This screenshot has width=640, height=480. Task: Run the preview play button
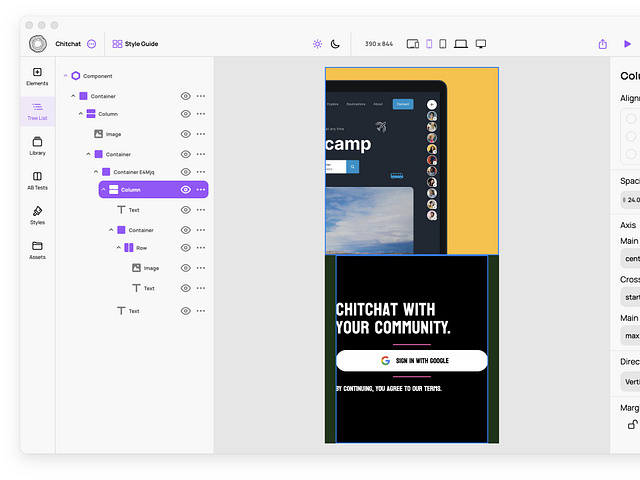point(627,44)
